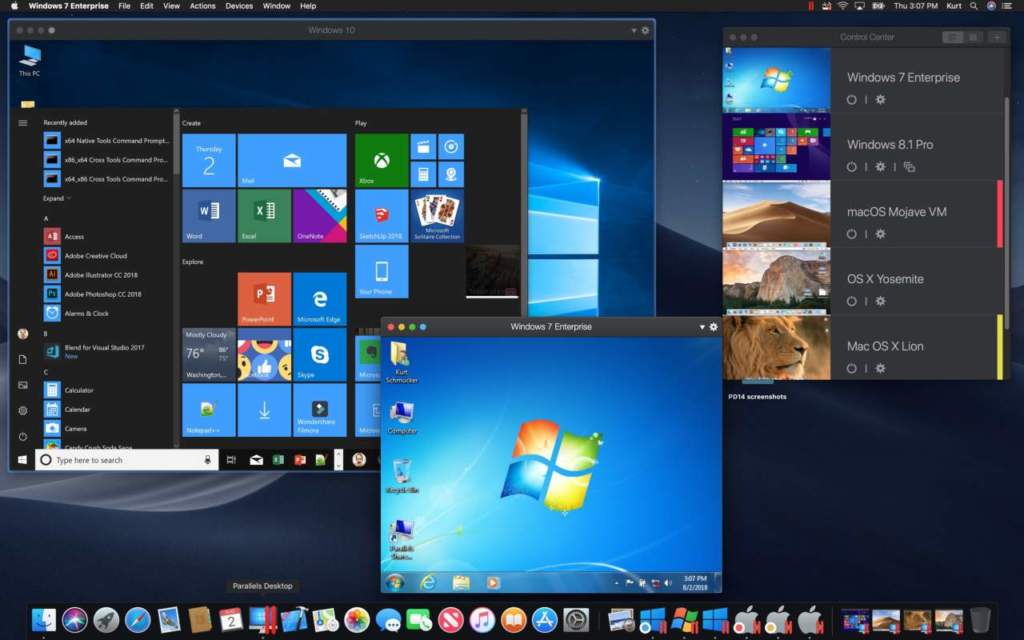Toggle the power state of Windows 8.1 Pro

point(851,167)
